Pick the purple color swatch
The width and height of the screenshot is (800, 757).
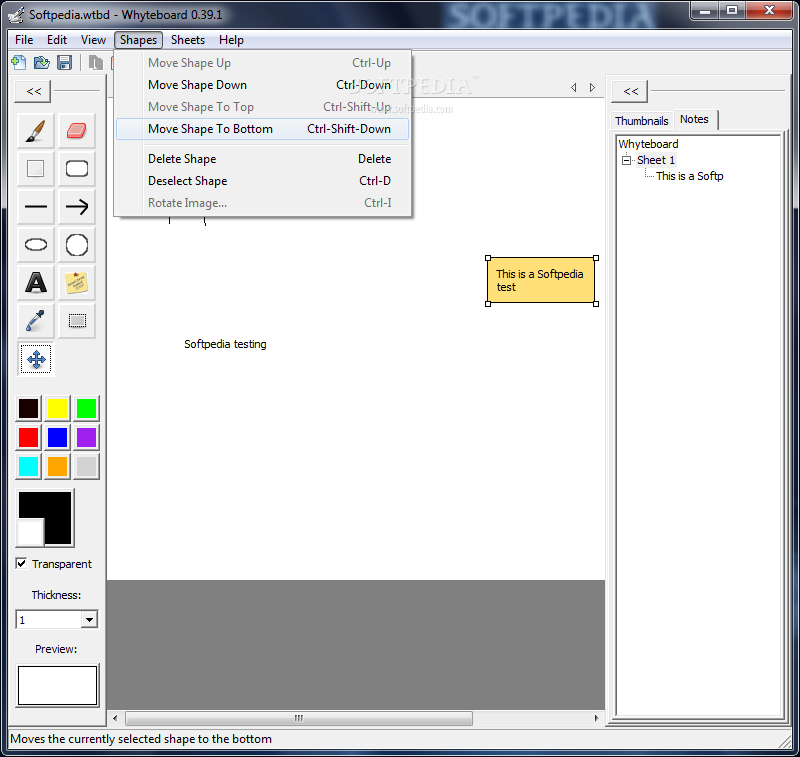86,437
